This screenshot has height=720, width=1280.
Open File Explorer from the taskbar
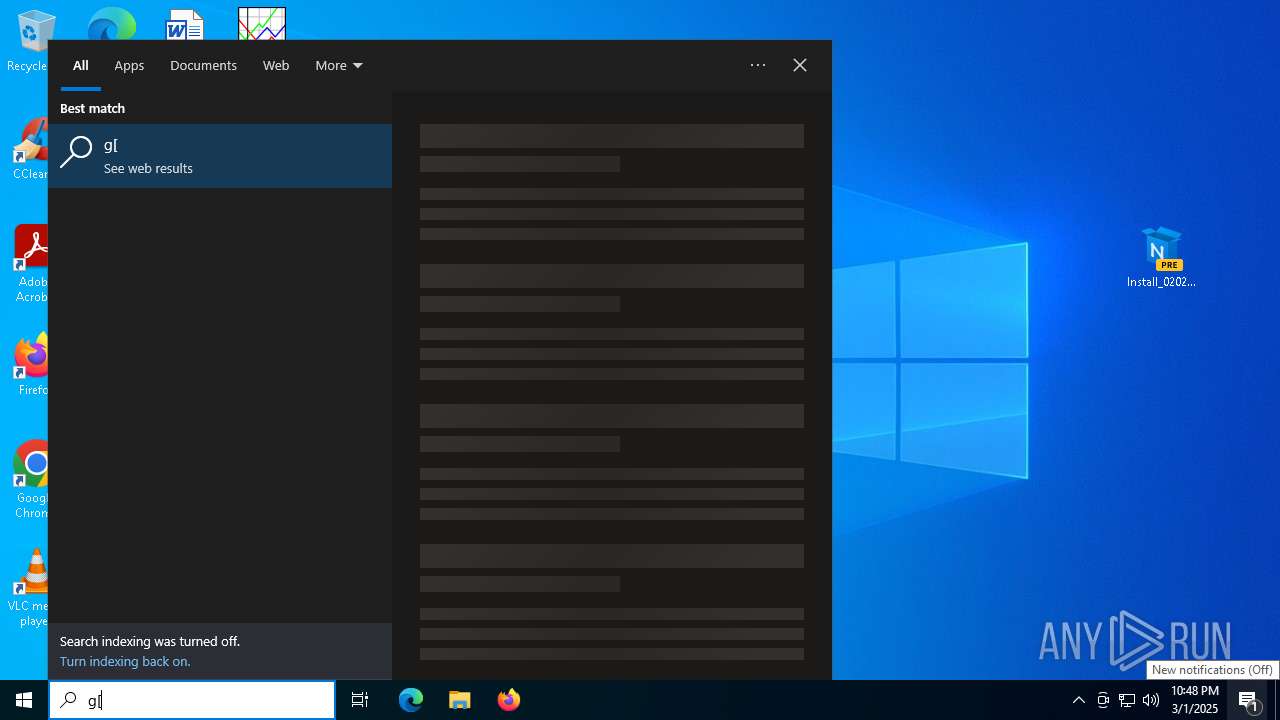click(460, 700)
